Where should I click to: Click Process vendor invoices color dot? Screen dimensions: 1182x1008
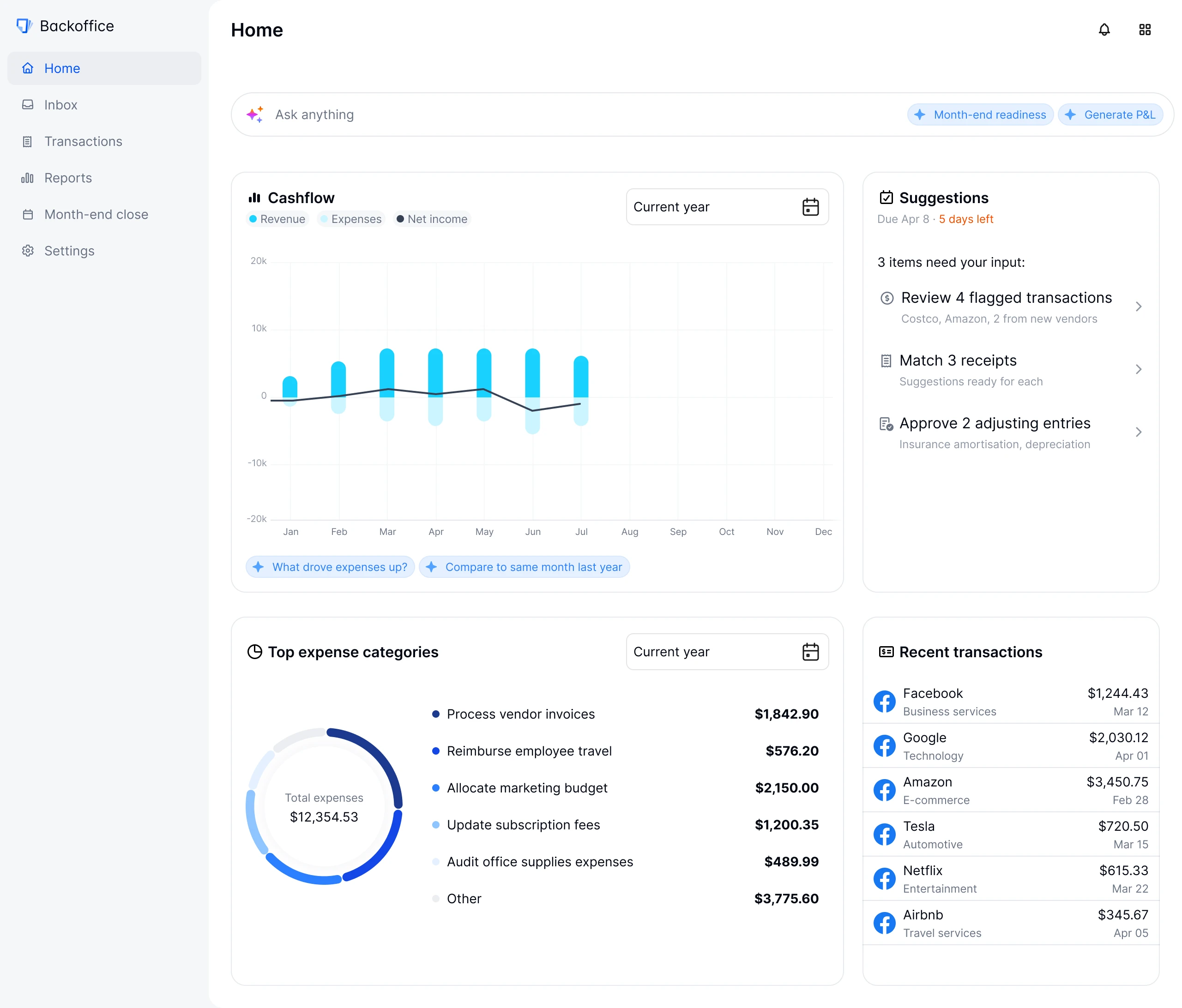tap(436, 714)
